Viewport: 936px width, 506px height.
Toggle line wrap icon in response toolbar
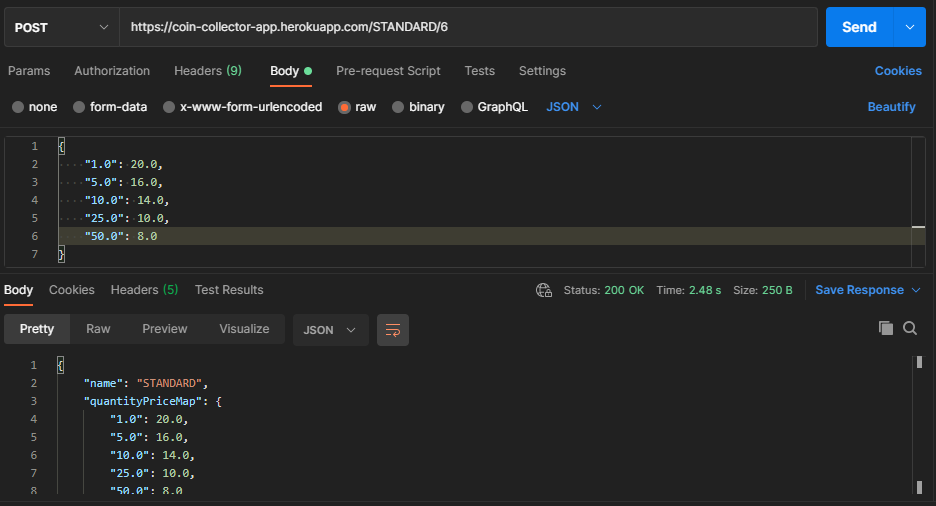[393, 330]
